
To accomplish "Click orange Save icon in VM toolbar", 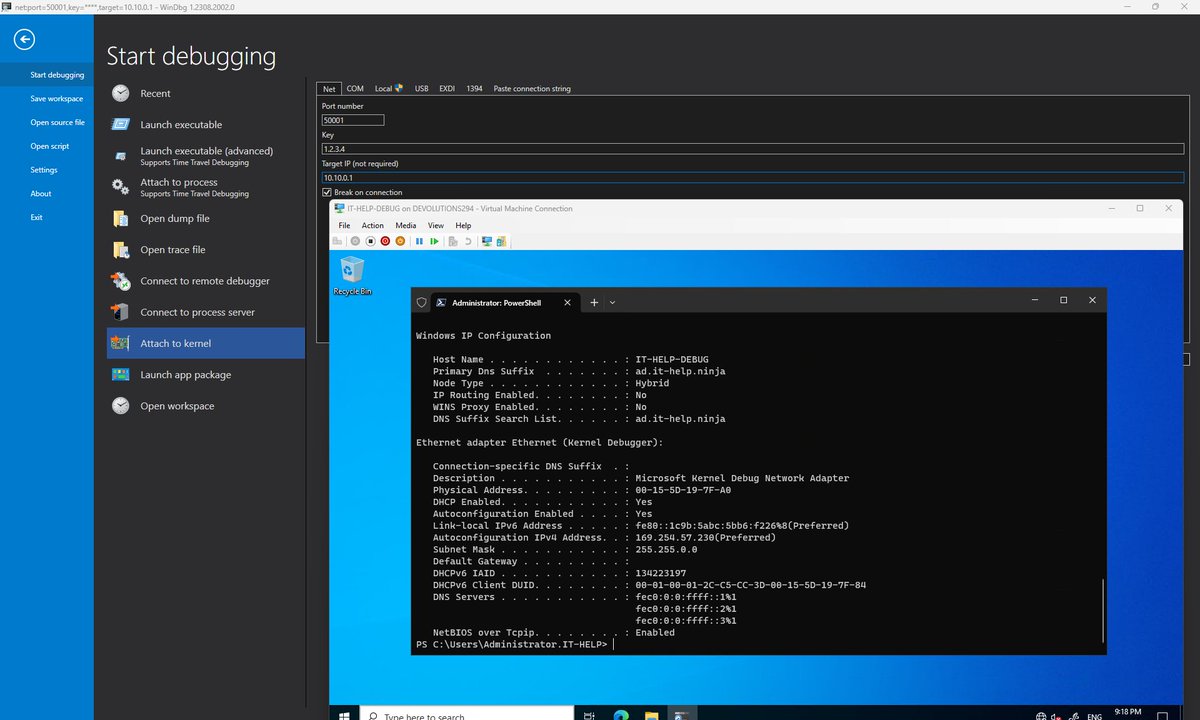I will tap(400, 241).
